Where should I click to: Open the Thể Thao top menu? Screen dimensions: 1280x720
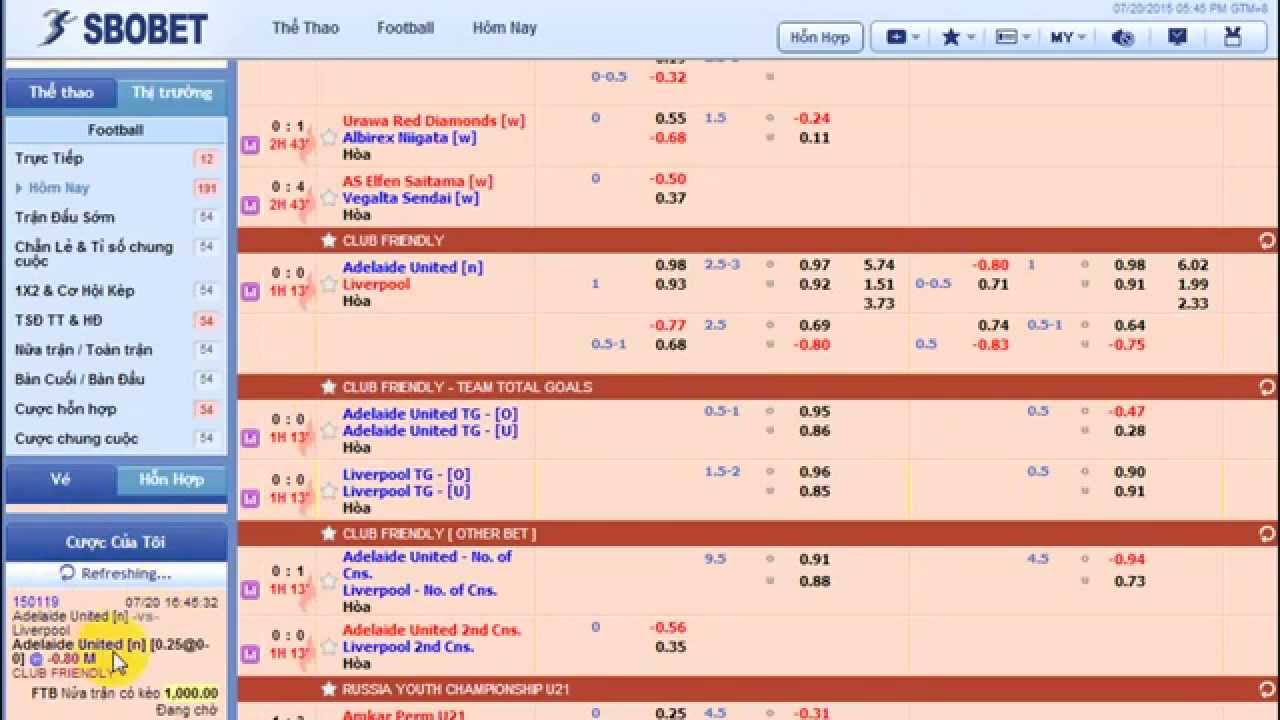click(306, 28)
